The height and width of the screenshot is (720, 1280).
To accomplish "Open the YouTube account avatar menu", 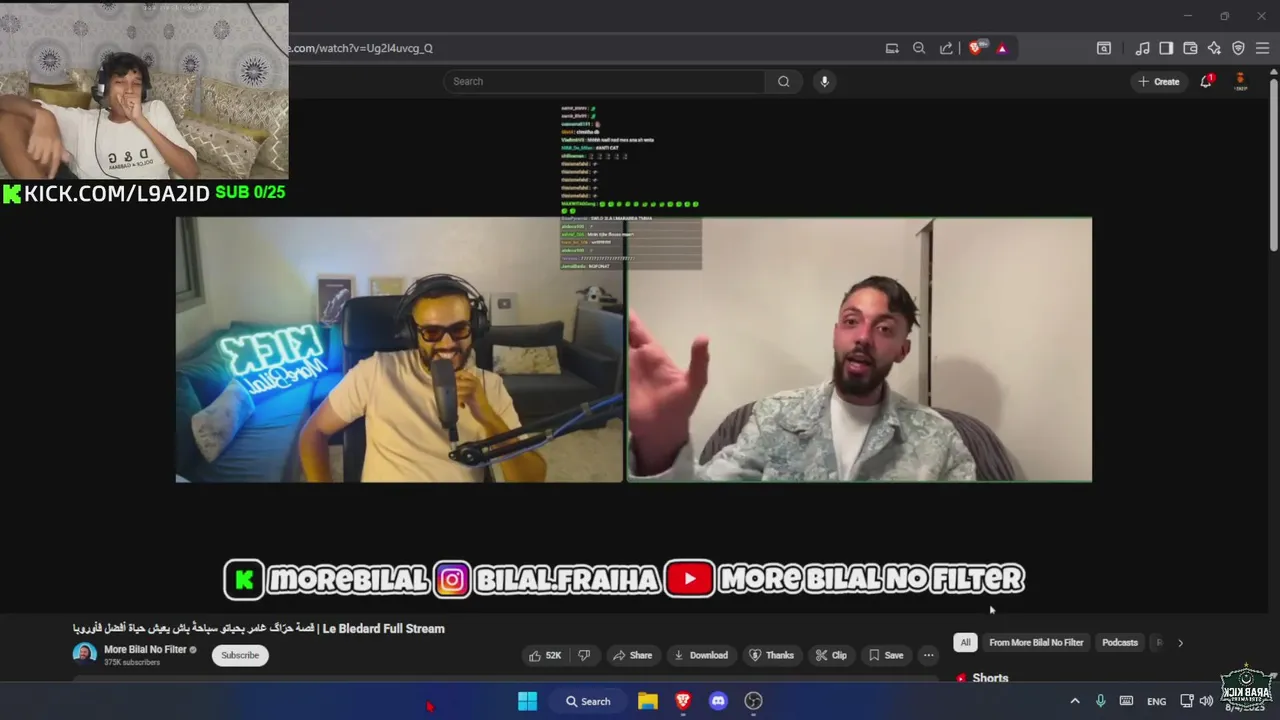I will pos(1240,81).
